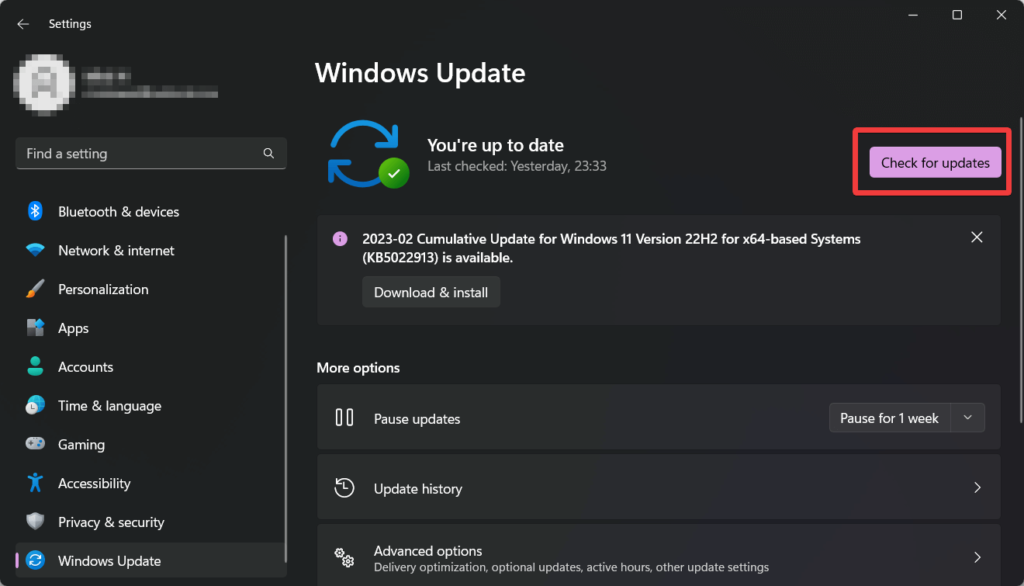Viewport: 1024px width, 586px height.
Task: Open the Update history row
Action: (658, 487)
